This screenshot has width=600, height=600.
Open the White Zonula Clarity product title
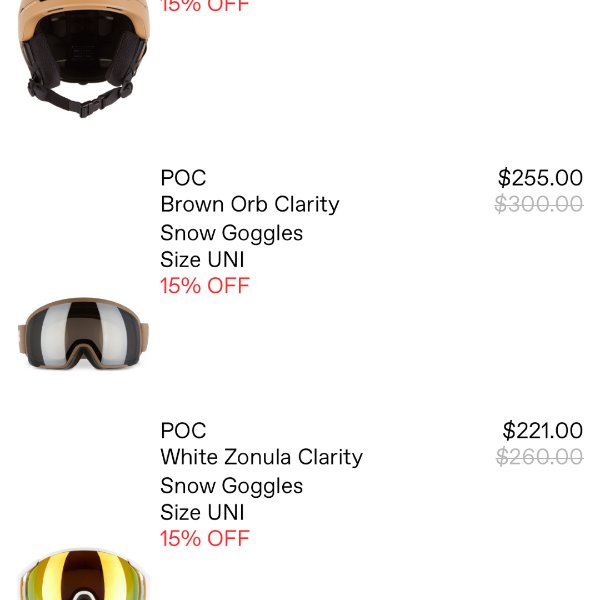point(261,458)
